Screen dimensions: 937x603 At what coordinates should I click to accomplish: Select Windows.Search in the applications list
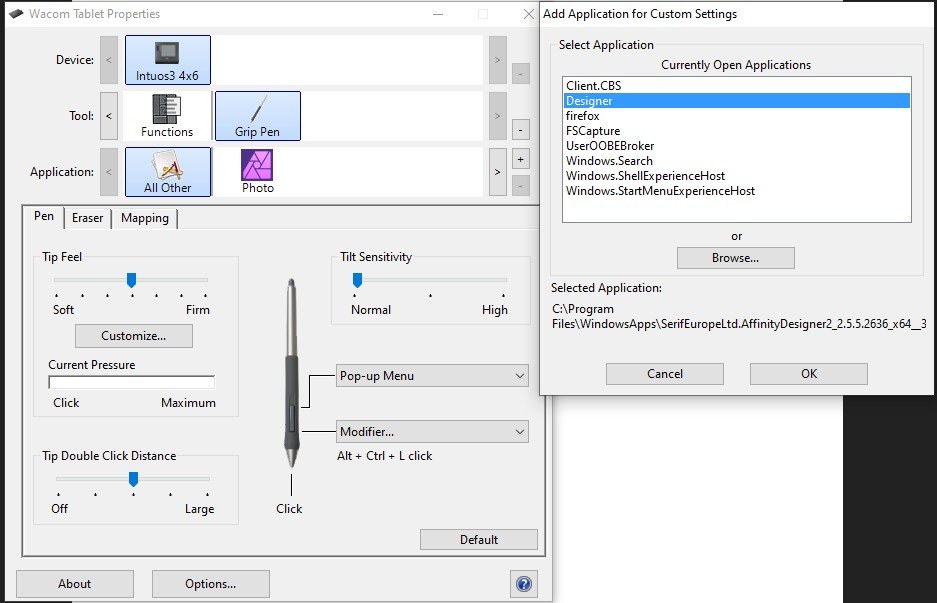point(736,161)
